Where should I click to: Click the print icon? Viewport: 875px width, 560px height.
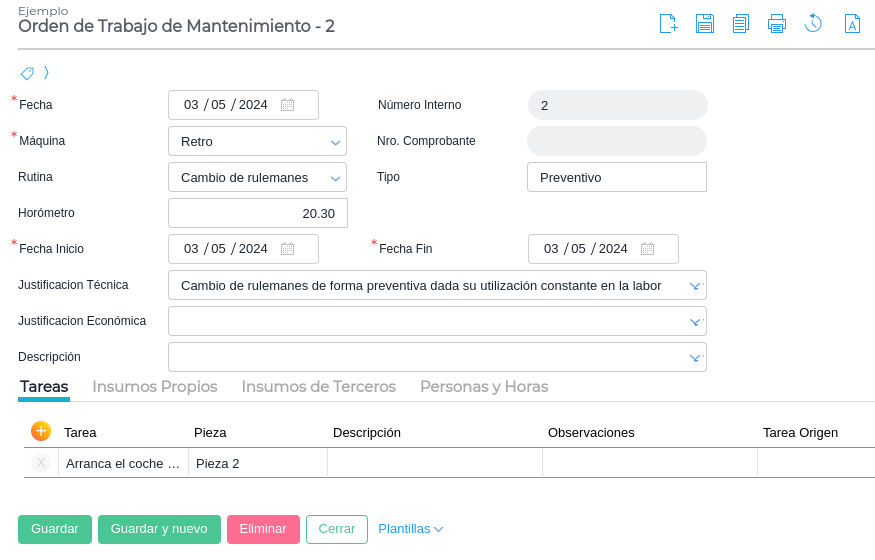(x=777, y=24)
